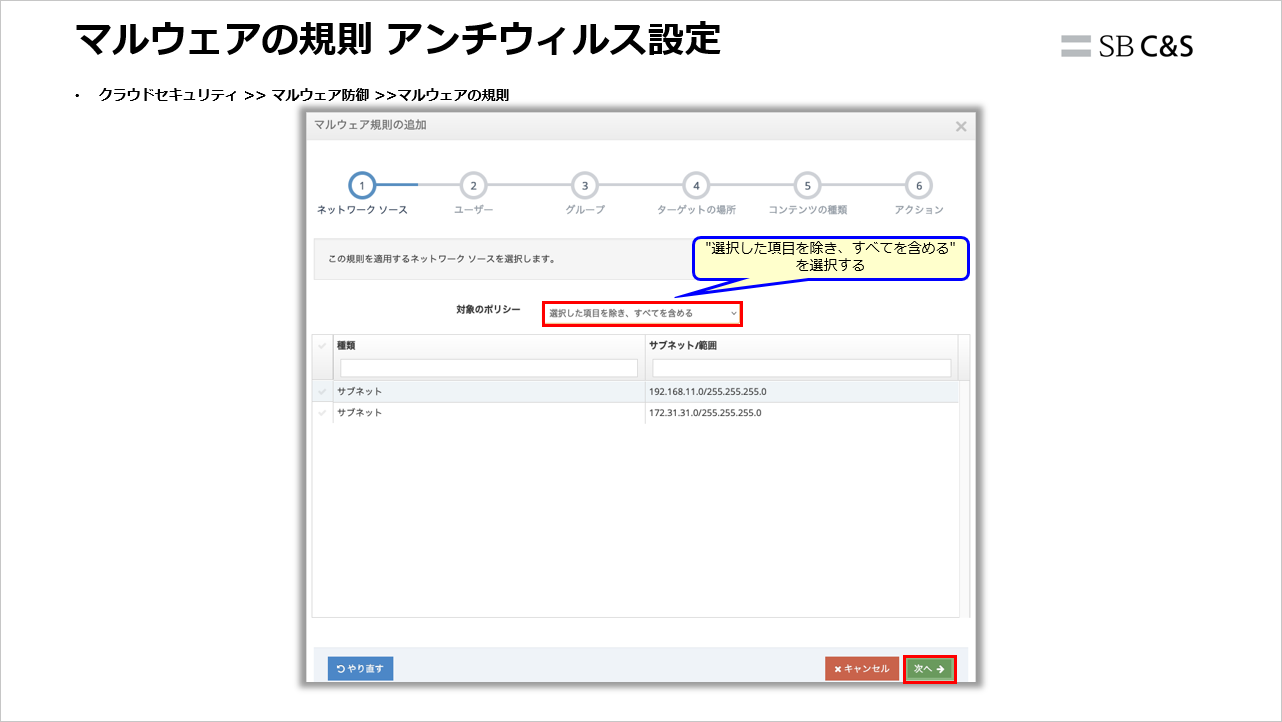Sort by the サブネット/範囲 column header
This screenshot has width=1282, height=722.
click(x=682, y=345)
